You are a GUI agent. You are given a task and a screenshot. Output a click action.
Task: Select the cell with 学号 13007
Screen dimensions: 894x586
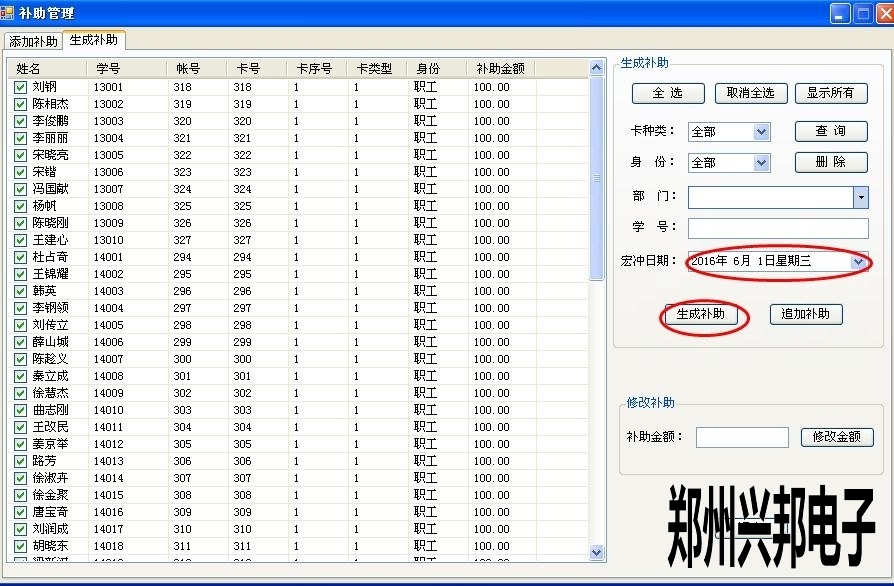pyautogui.click(x=108, y=189)
